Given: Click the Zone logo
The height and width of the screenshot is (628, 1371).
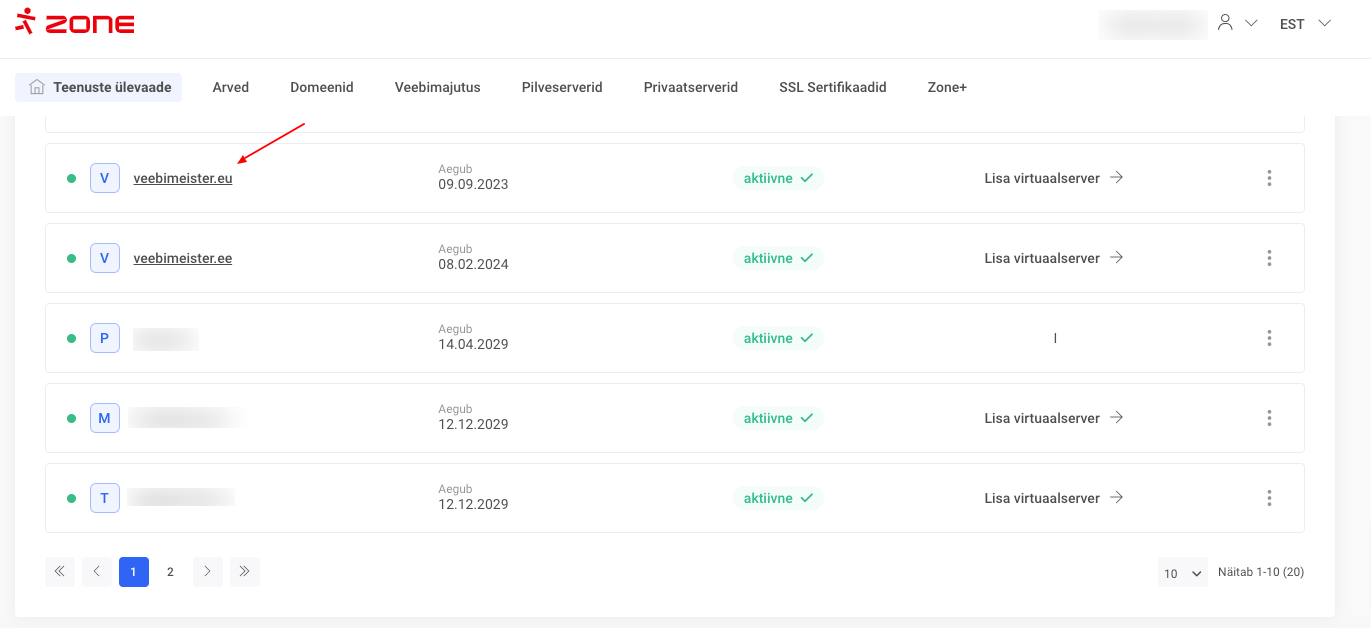Looking at the screenshot, I should pyautogui.click(x=75, y=22).
